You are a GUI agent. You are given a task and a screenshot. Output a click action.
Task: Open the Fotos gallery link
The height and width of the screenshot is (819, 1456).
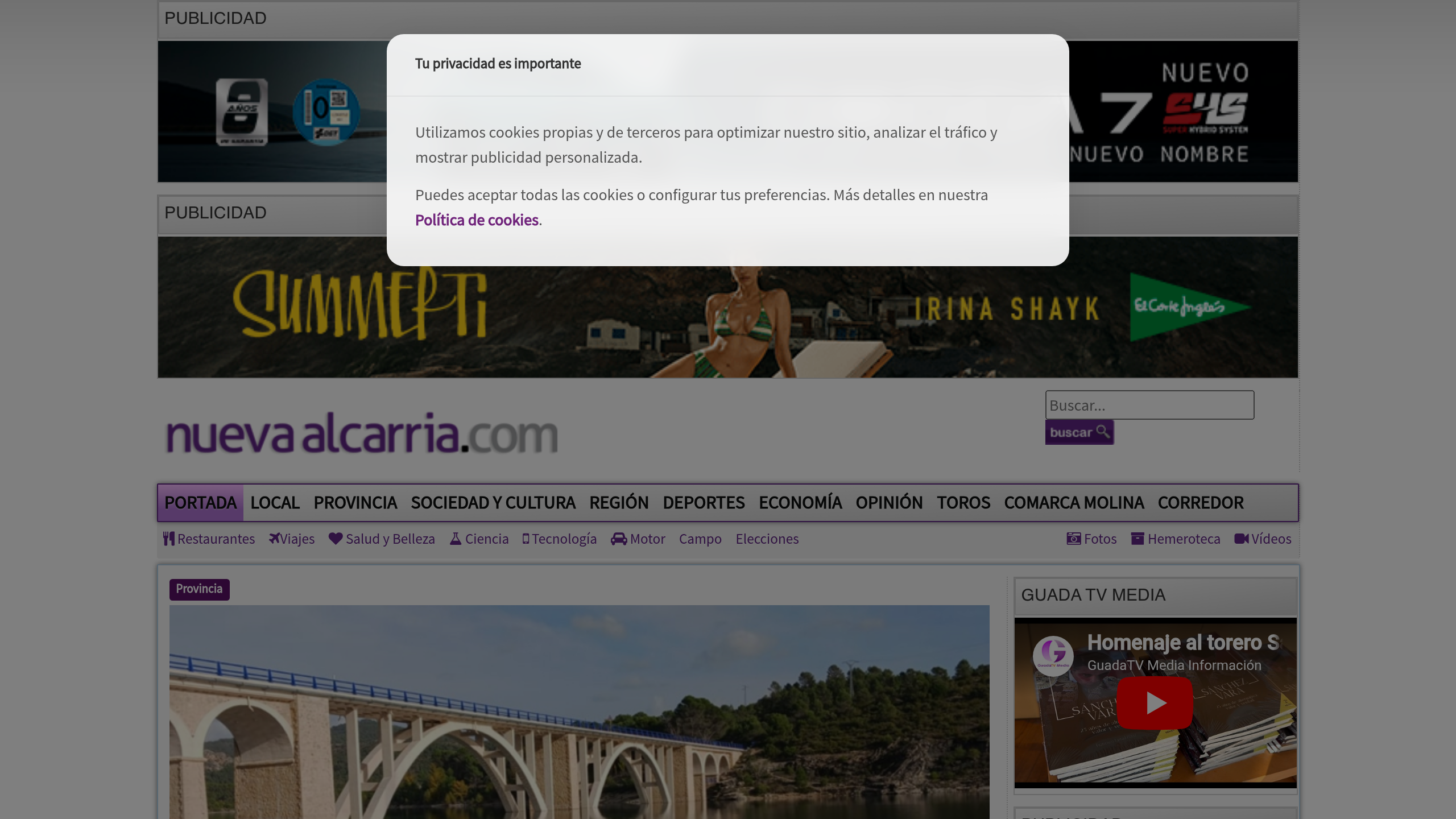(1091, 539)
